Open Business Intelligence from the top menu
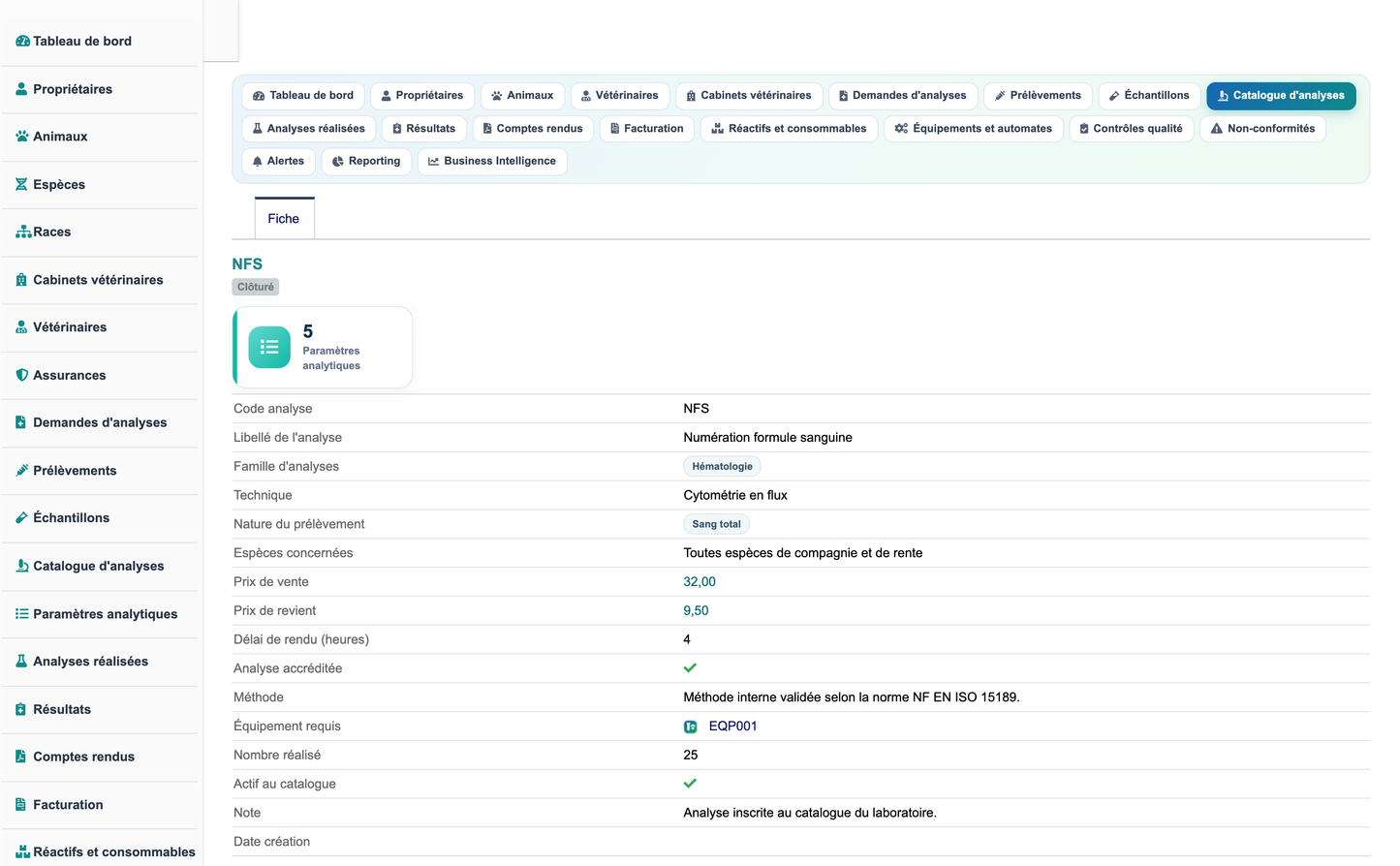 tap(492, 162)
